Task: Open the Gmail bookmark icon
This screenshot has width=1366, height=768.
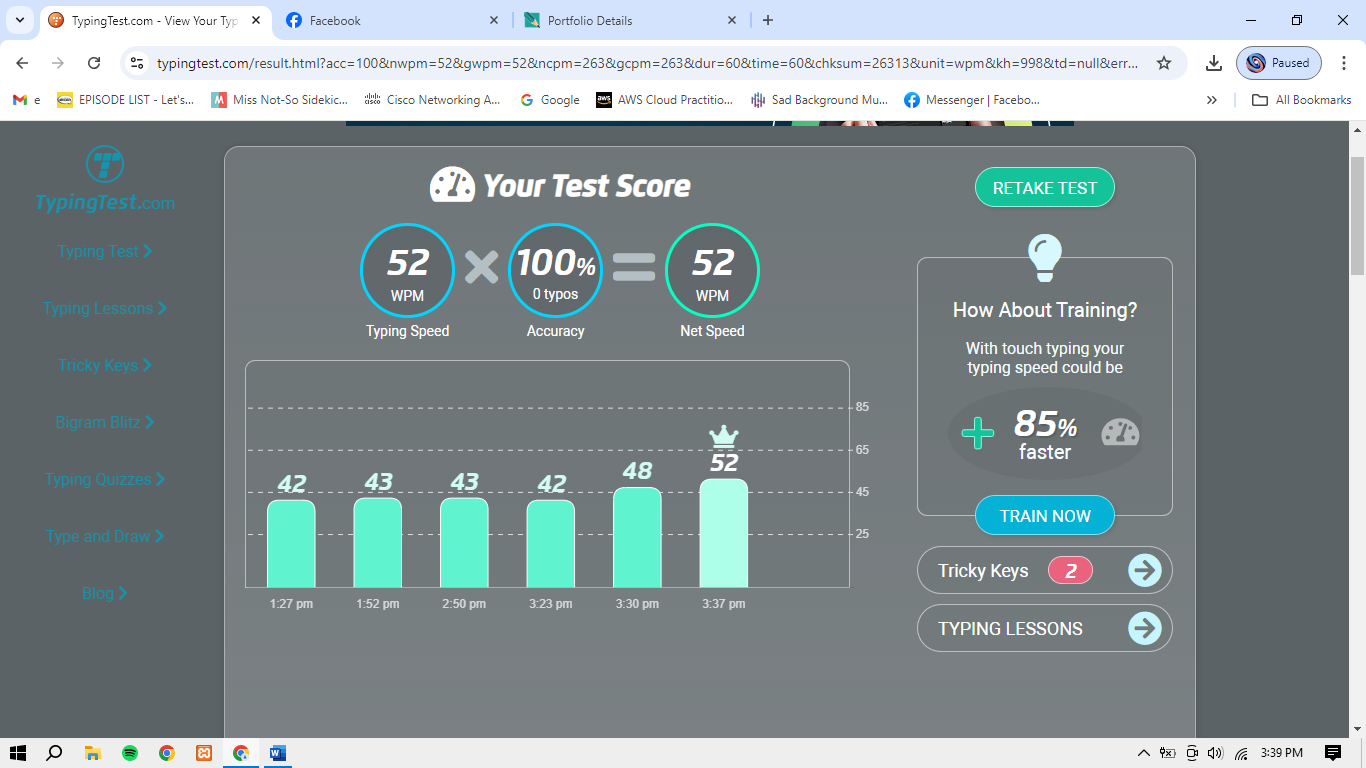Action: 20,100
